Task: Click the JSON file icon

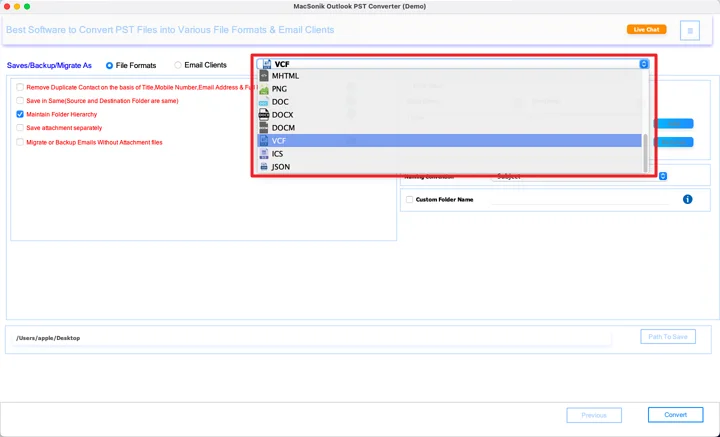Action: (264, 167)
